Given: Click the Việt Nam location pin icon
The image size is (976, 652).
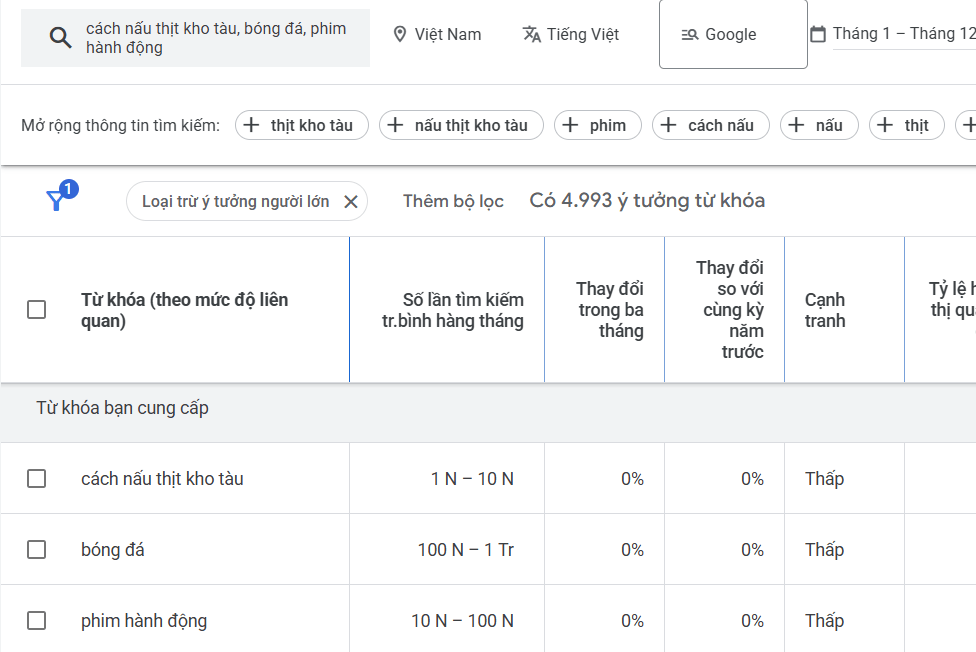Looking at the screenshot, I should point(400,34).
